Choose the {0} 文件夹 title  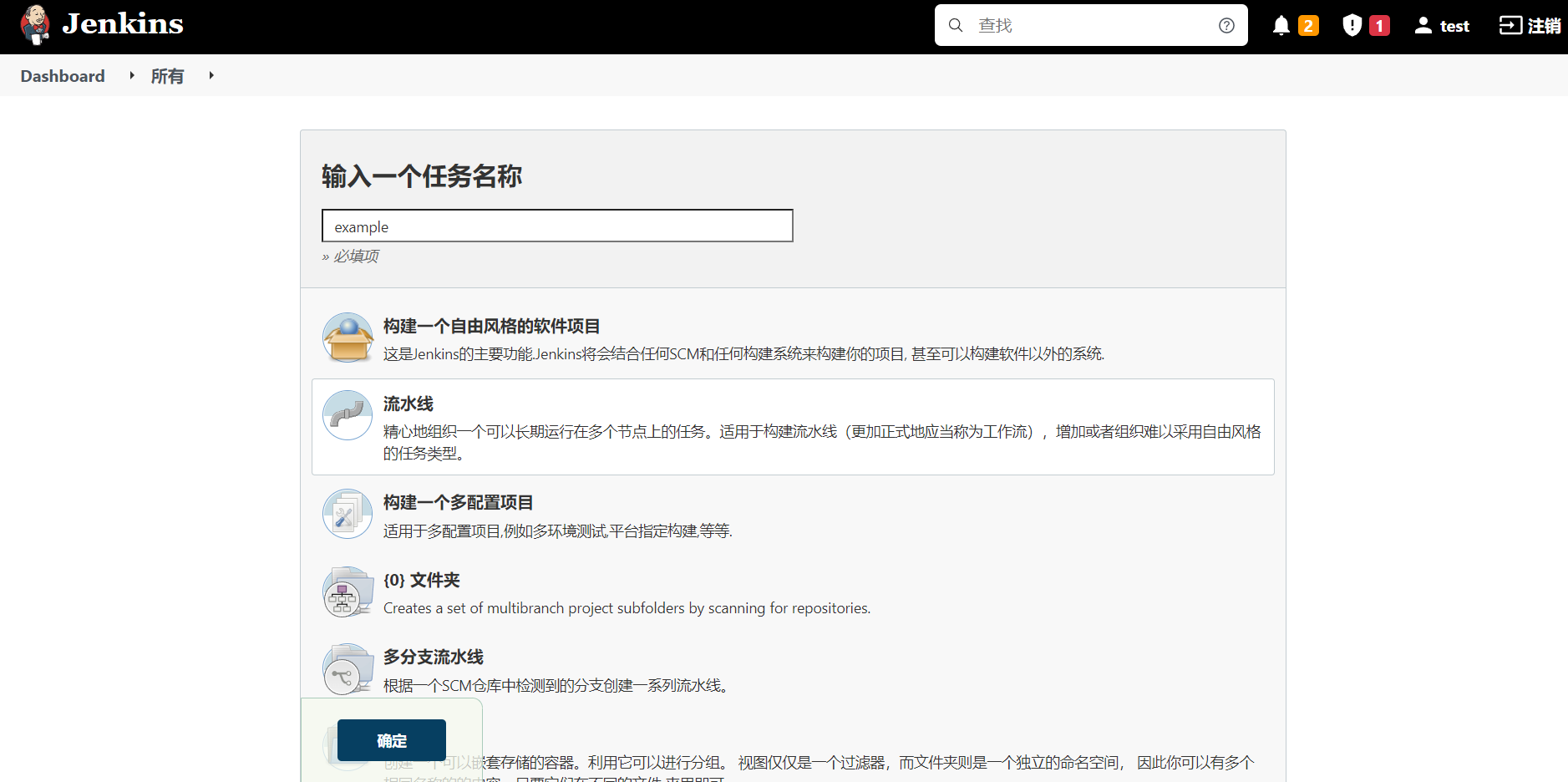(x=421, y=580)
